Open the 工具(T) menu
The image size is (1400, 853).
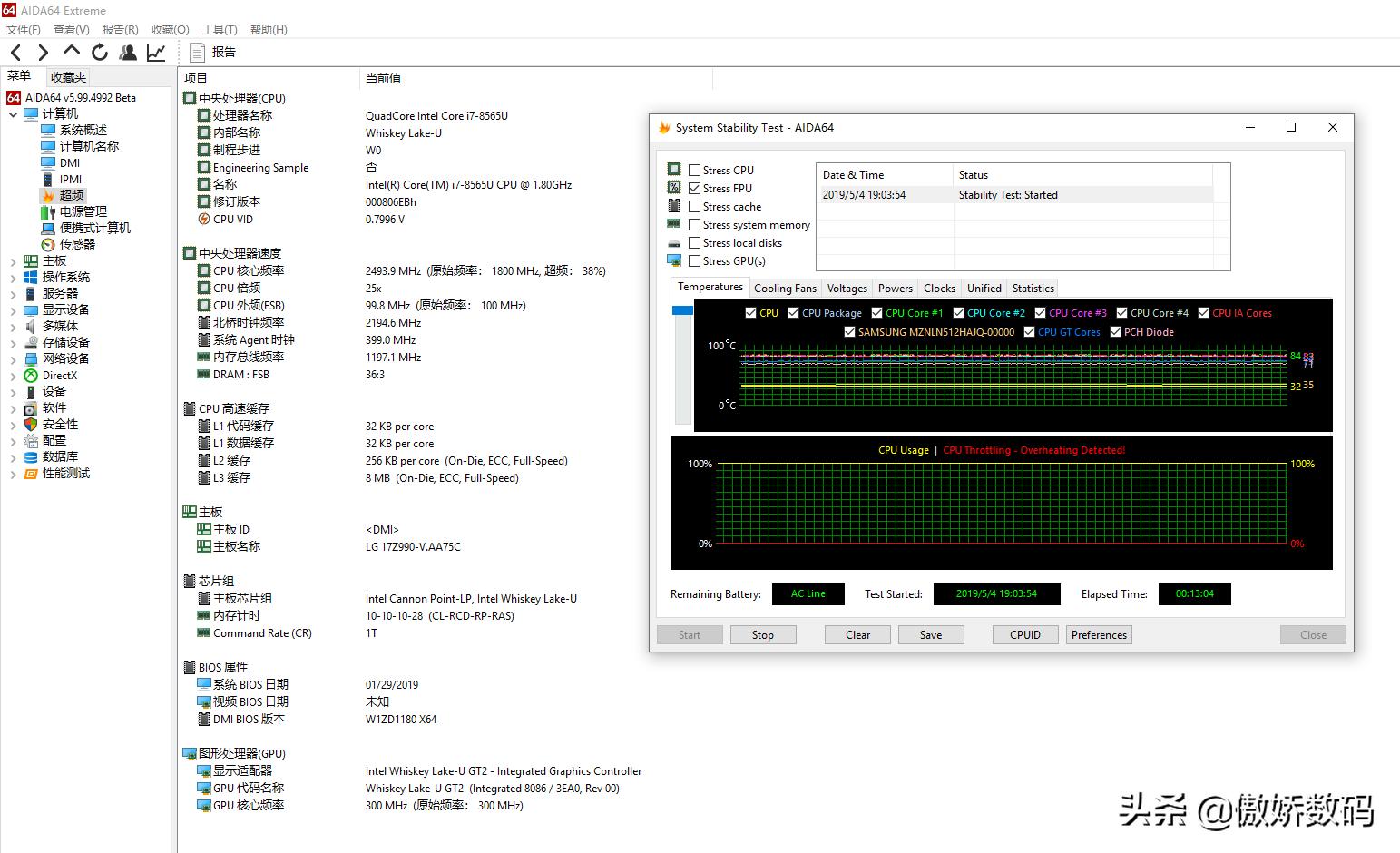220,30
